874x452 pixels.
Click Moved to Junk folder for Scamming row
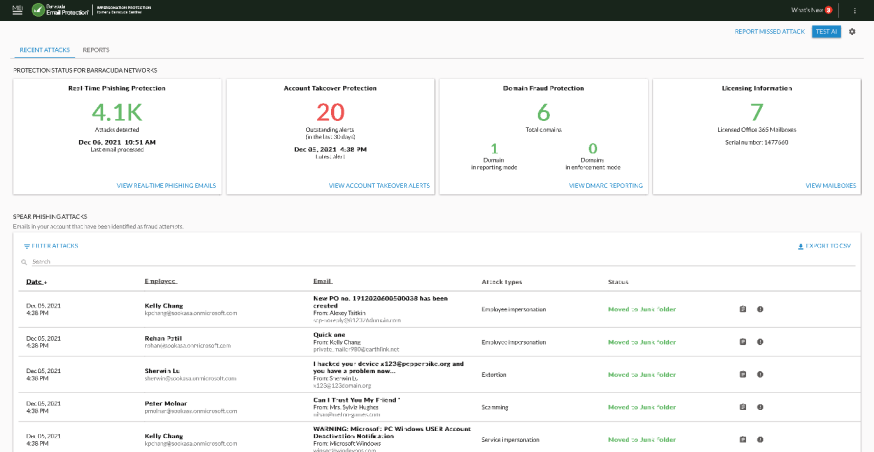click(642, 407)
